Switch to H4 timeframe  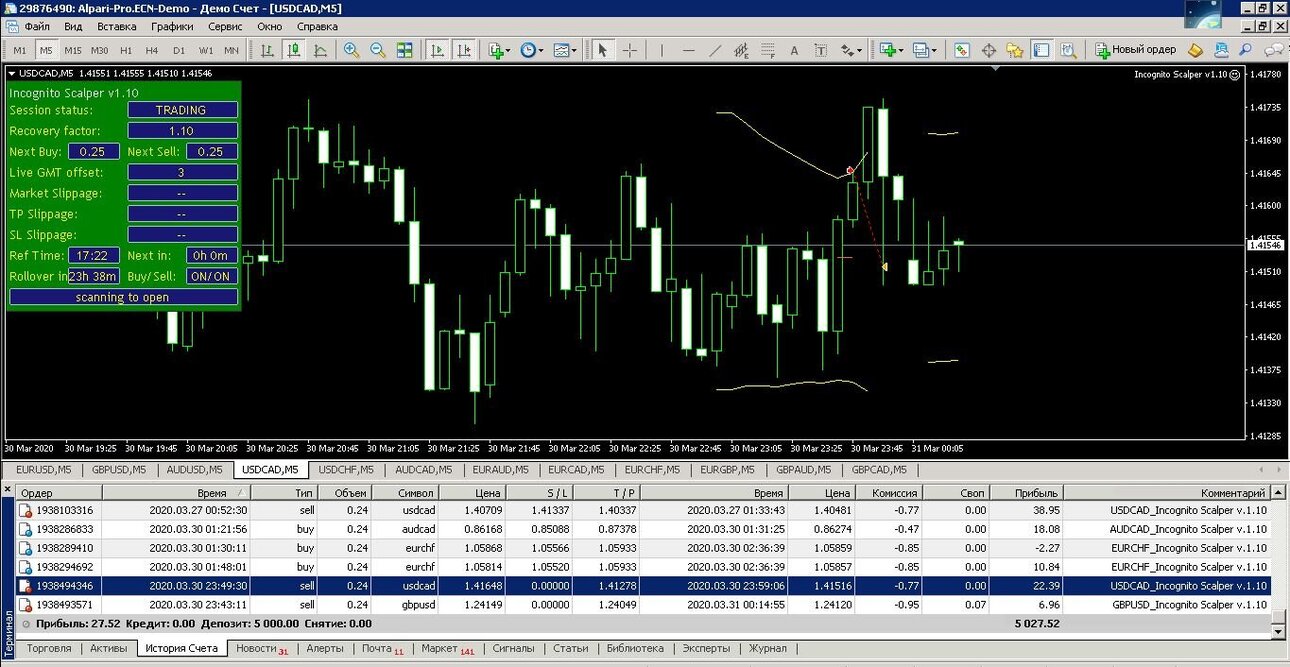(152, 50)
